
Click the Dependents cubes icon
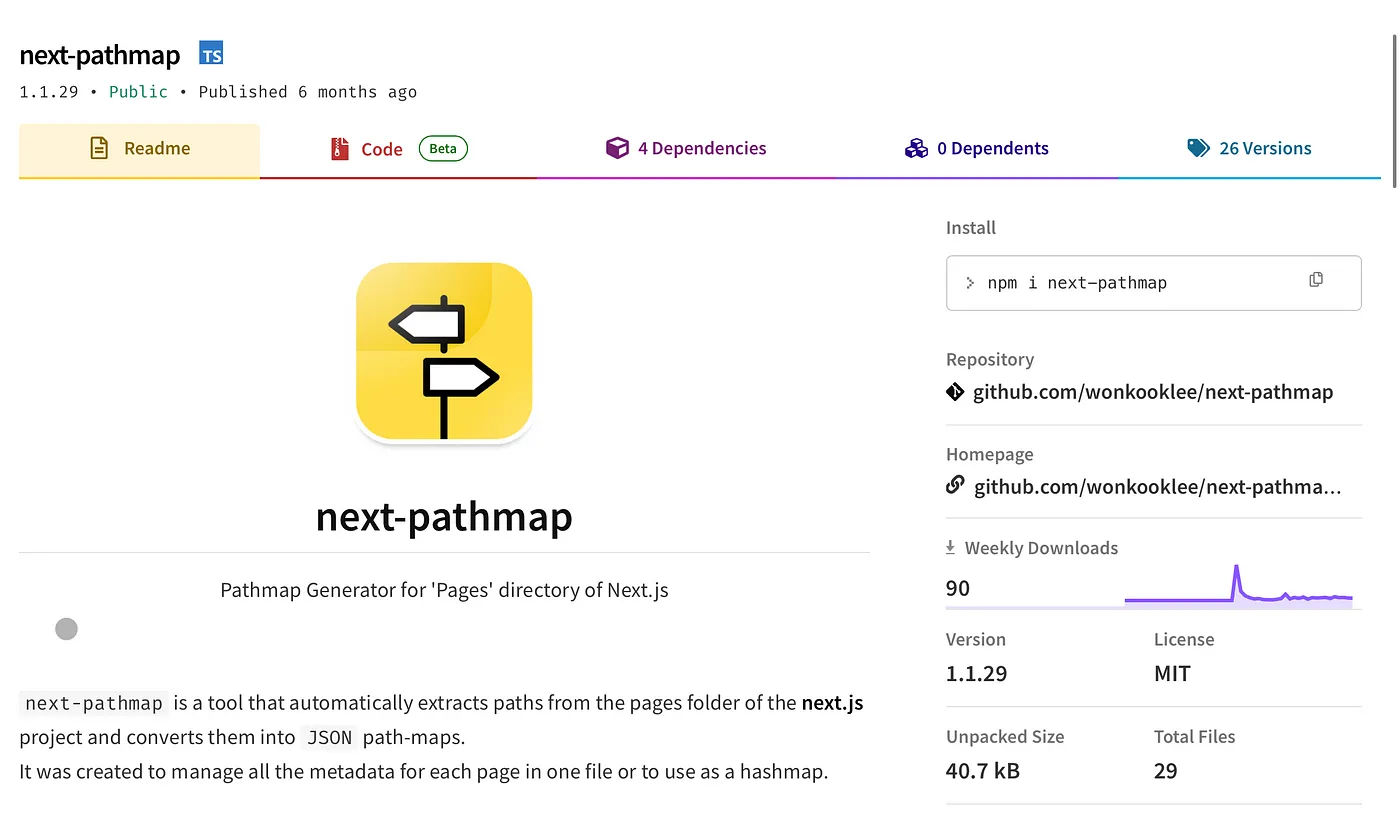916,148
